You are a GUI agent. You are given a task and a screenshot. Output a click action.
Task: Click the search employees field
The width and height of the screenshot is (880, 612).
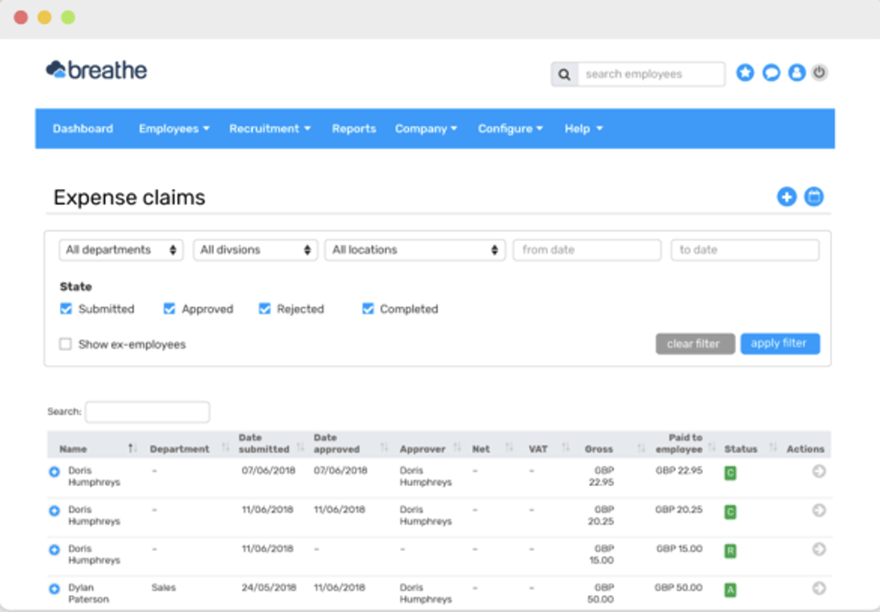651,74
